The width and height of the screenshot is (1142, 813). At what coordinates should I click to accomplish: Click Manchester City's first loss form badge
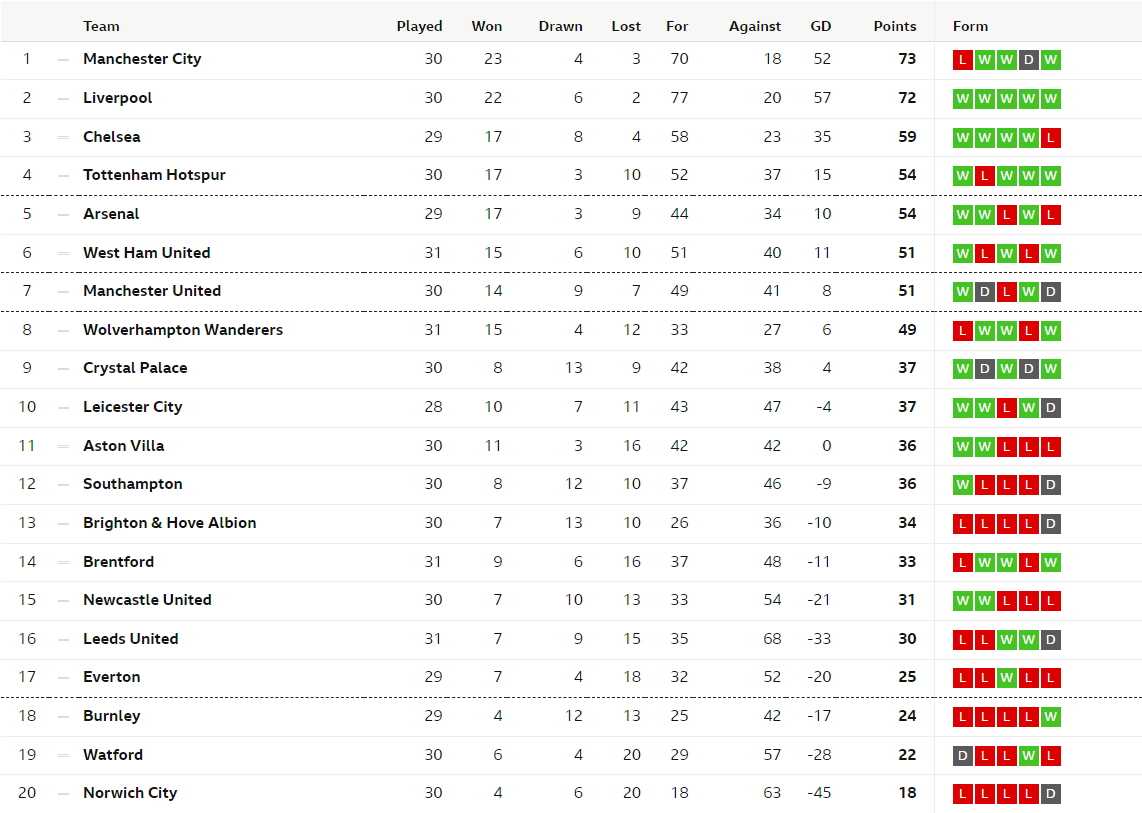click(x=963, y=60)
